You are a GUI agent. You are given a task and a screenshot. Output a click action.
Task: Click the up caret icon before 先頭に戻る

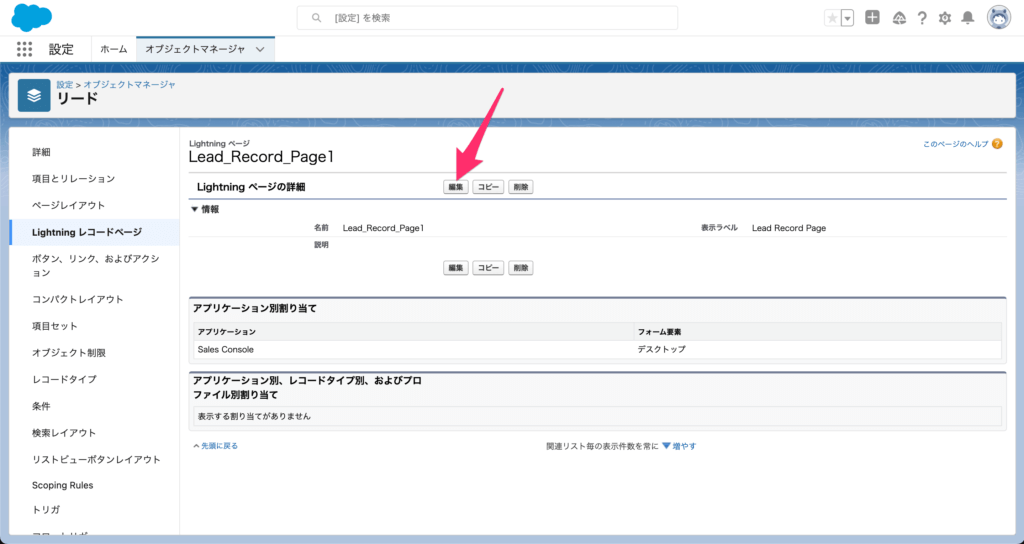[196, 446]
